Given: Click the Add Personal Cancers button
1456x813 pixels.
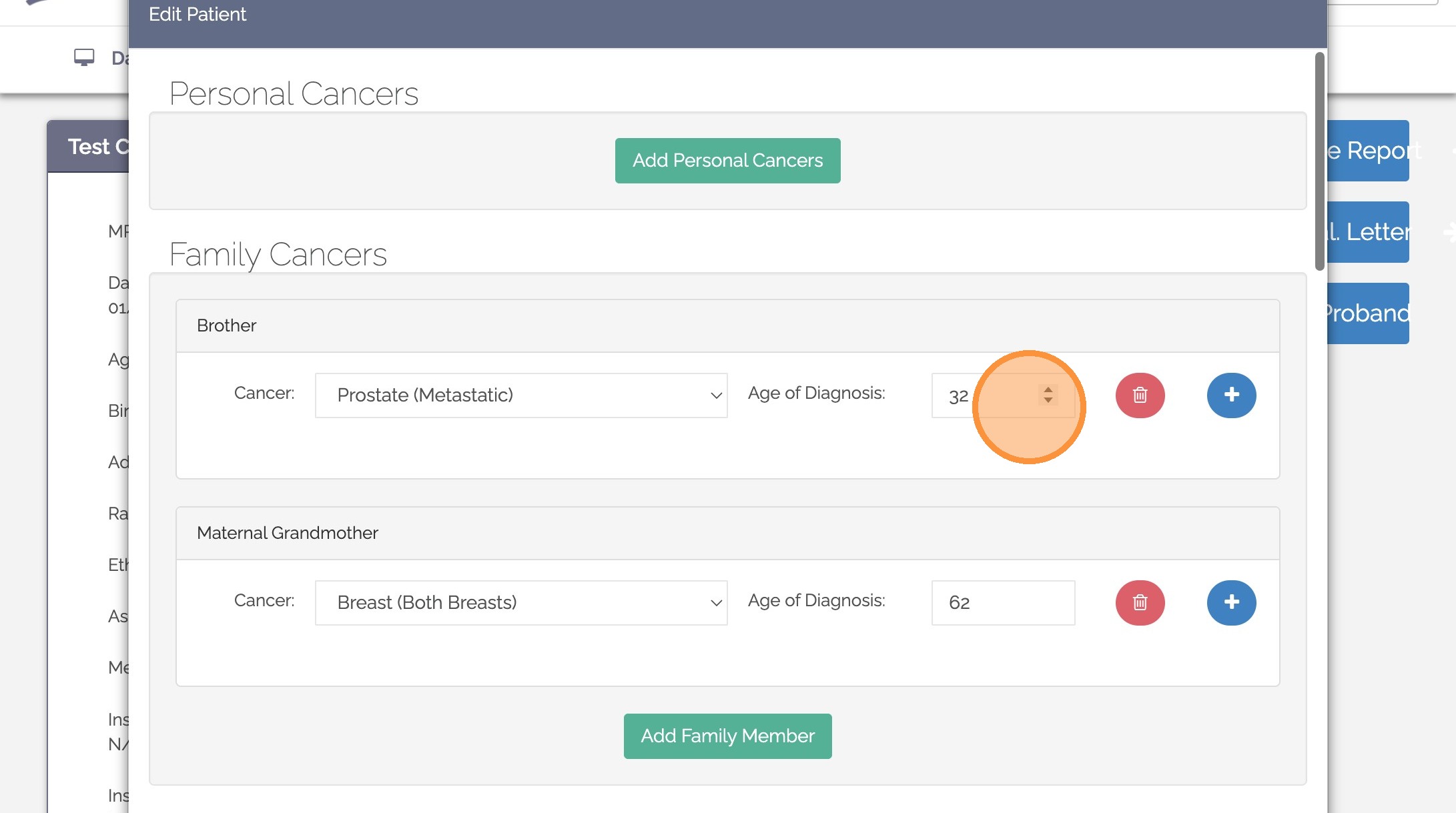Looking at the screenshot, I should click(x=727, y=160).
